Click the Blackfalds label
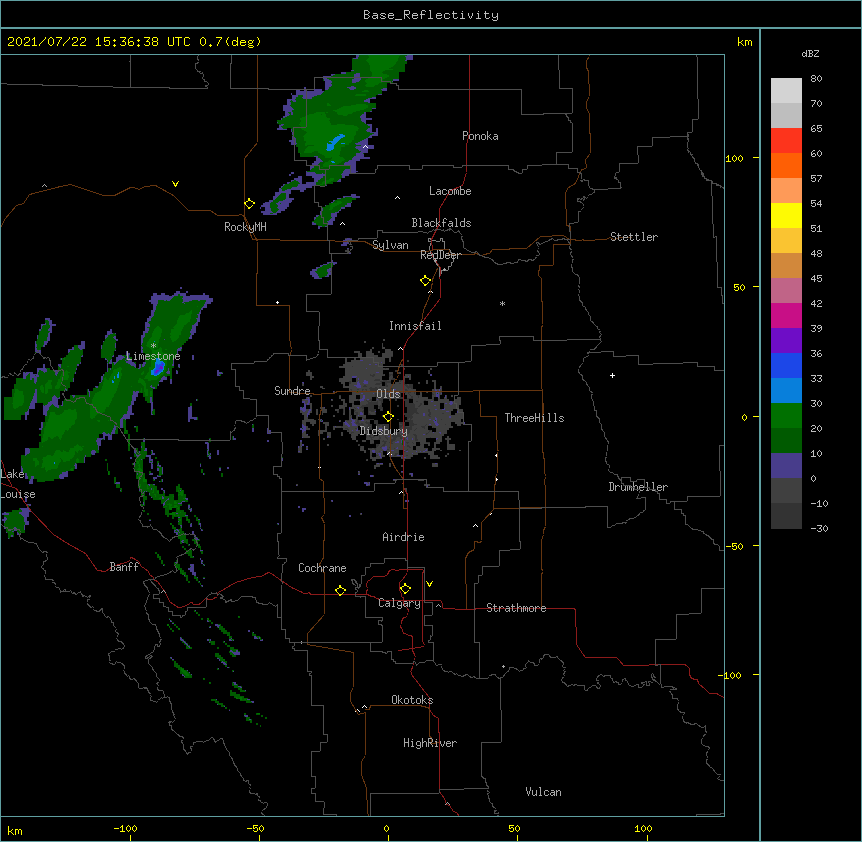The height and width of the screenshot is (842, 862). (x=441, y=223)
